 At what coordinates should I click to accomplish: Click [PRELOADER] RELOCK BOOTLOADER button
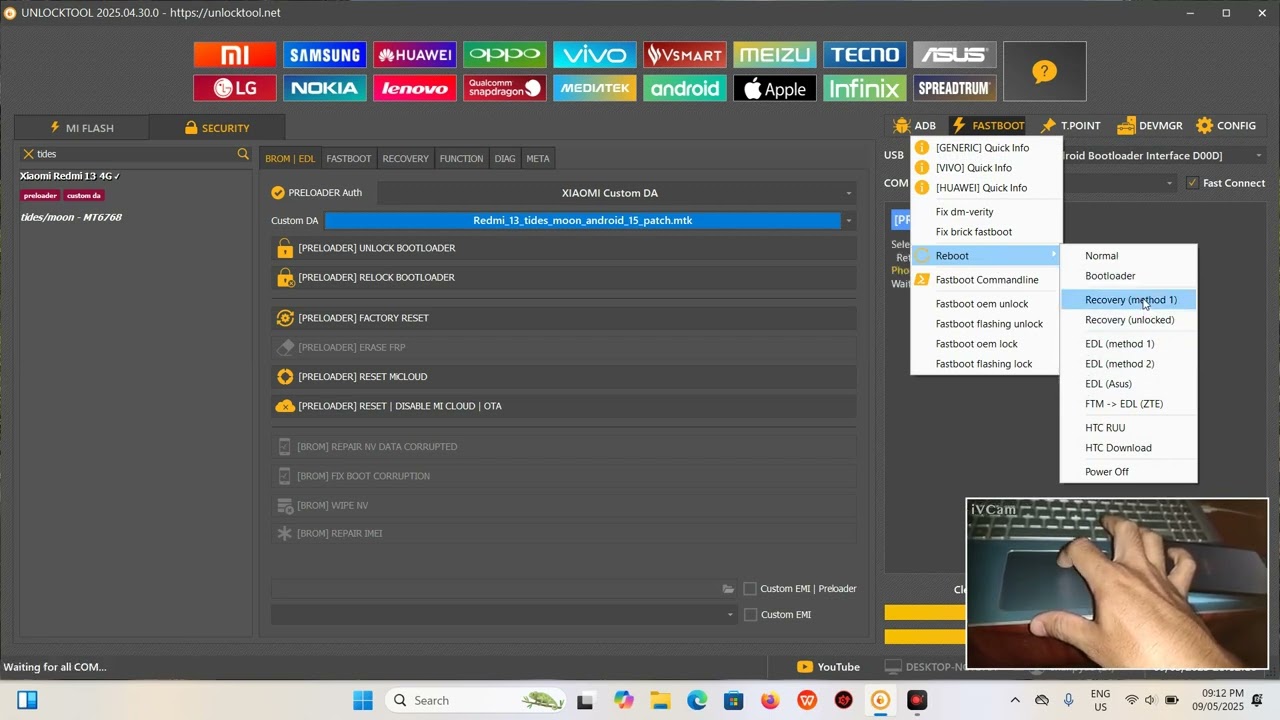[564, 277]
